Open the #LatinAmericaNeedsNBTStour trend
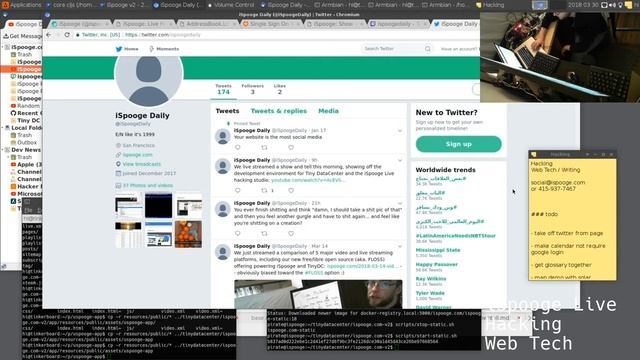 coord(456,236)
